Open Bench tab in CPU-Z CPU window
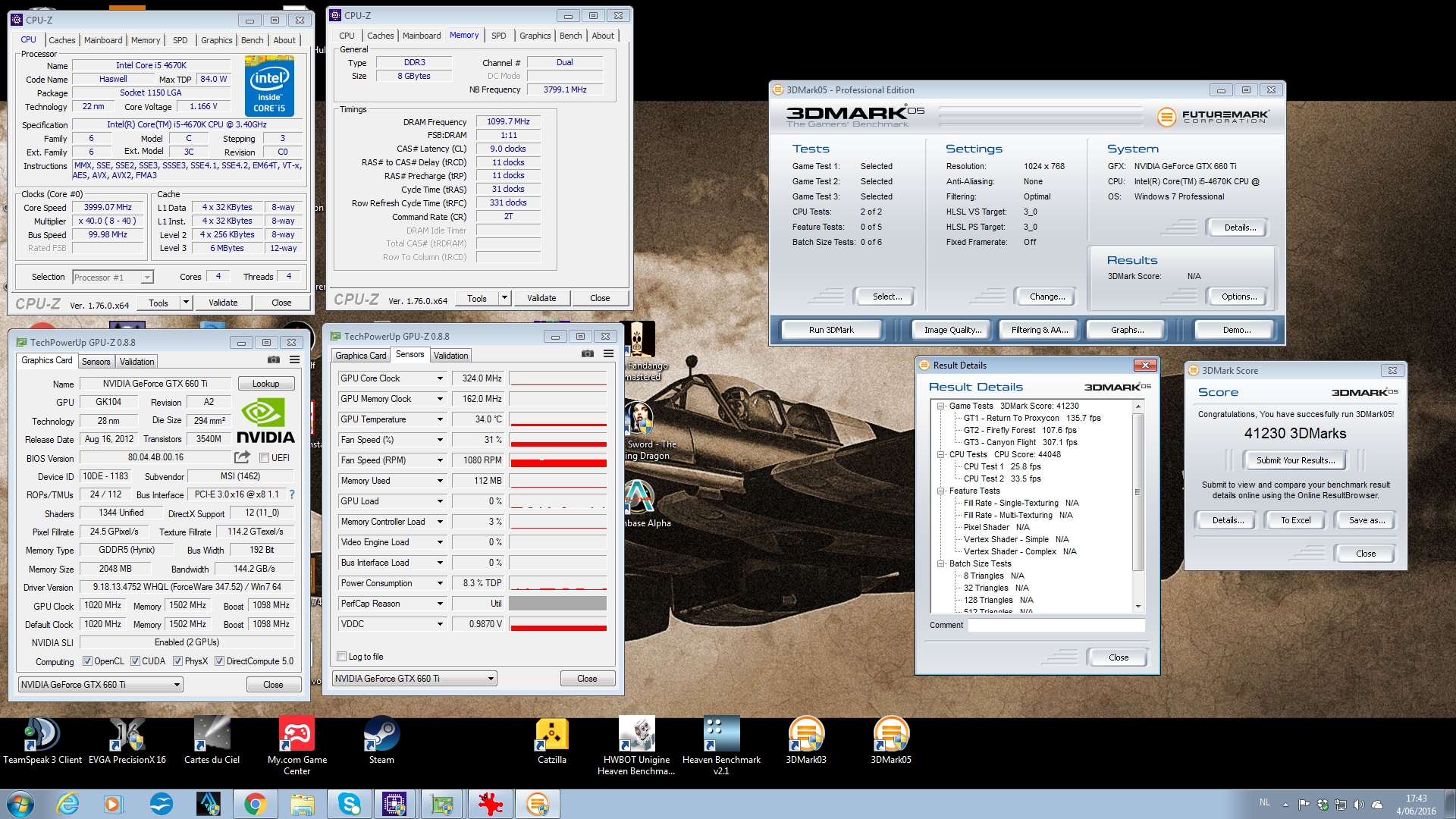The image size is (1456, 819). 253,40
